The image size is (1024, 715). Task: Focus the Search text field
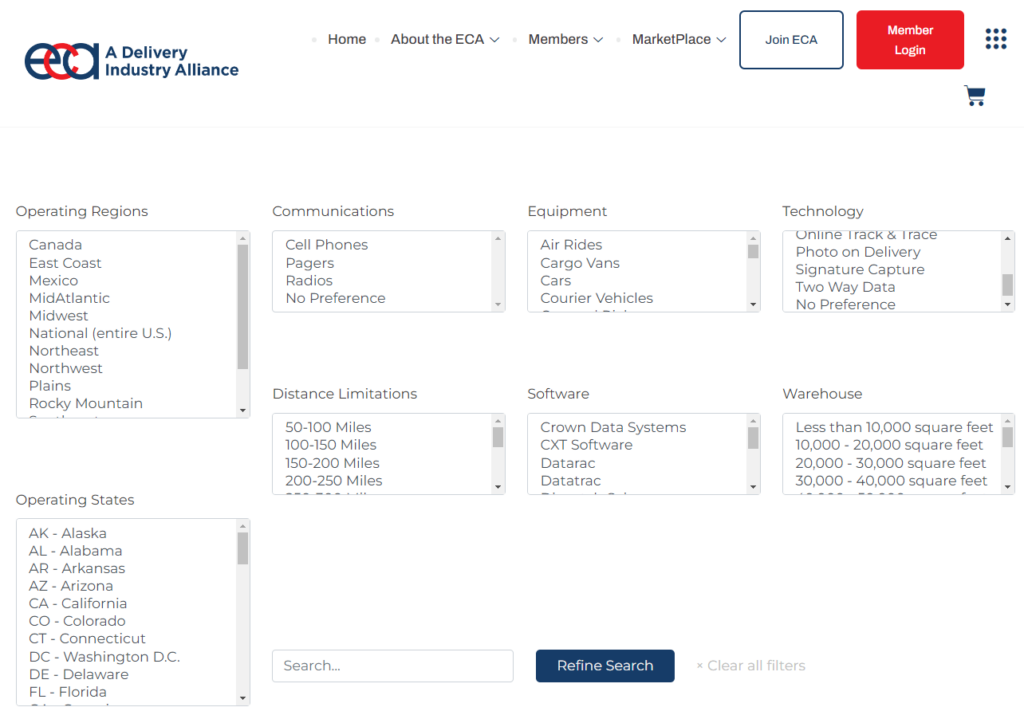point(392,666)
